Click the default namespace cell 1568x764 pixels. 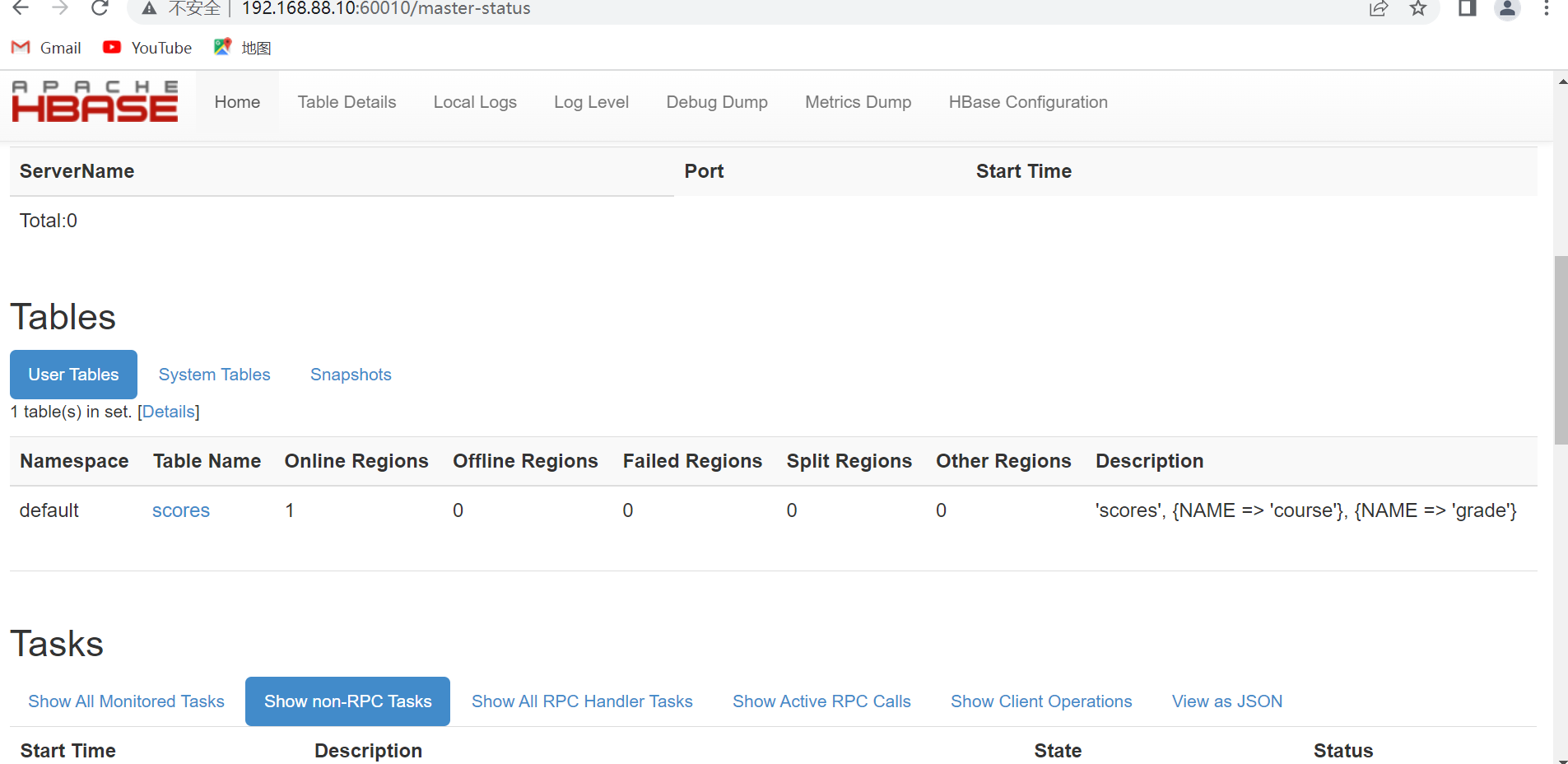(x=49, y=510)
